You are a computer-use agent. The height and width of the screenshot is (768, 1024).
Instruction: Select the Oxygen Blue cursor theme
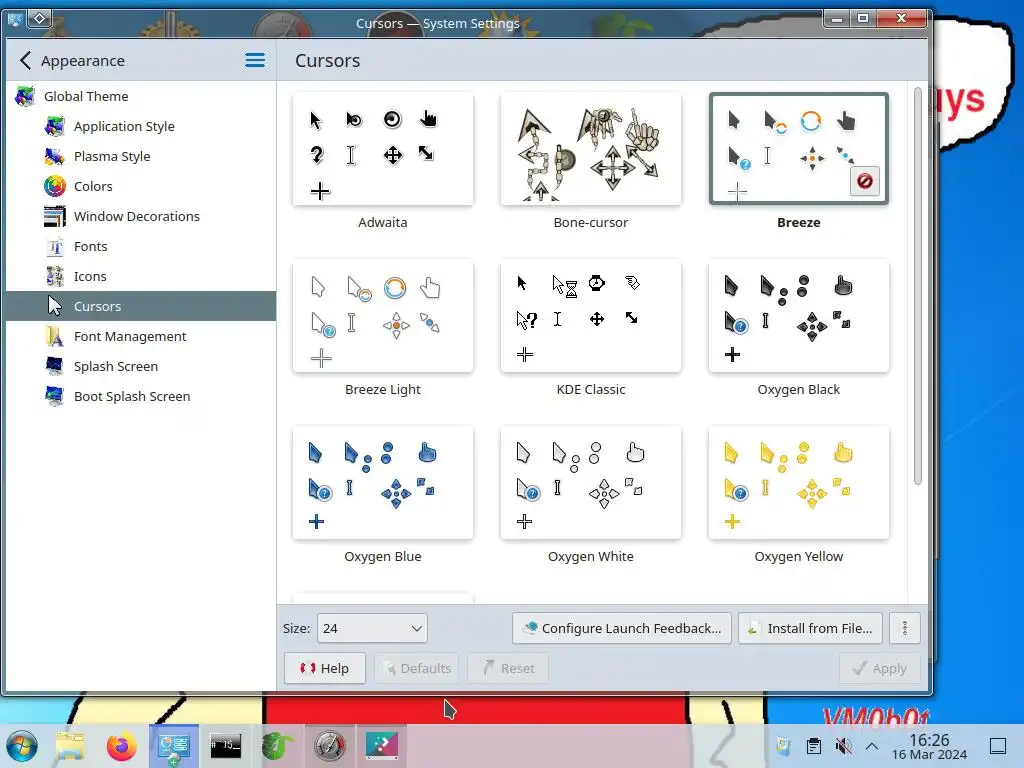(383, 484)
